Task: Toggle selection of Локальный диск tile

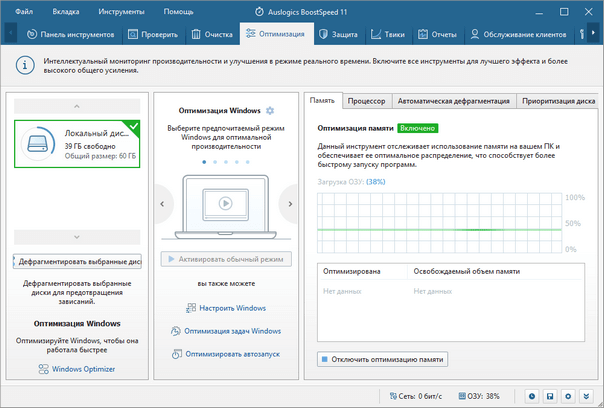Action: point(77,143)
